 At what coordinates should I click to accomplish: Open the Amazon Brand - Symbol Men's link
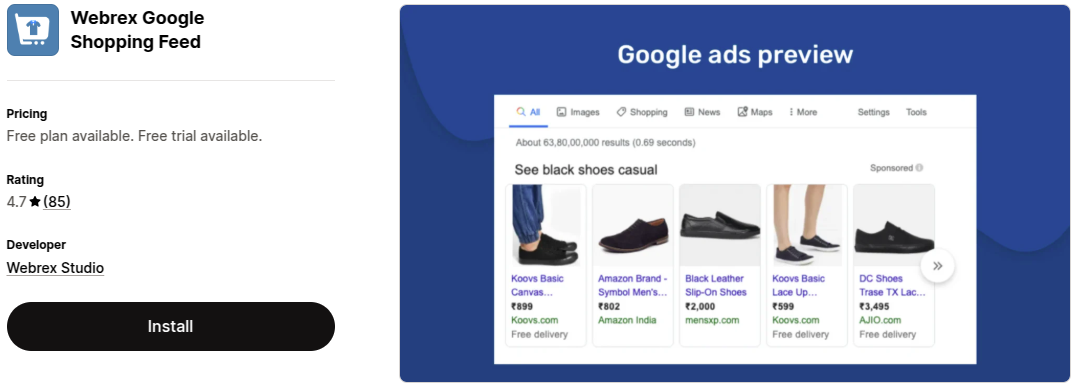(x=633, y=285)
